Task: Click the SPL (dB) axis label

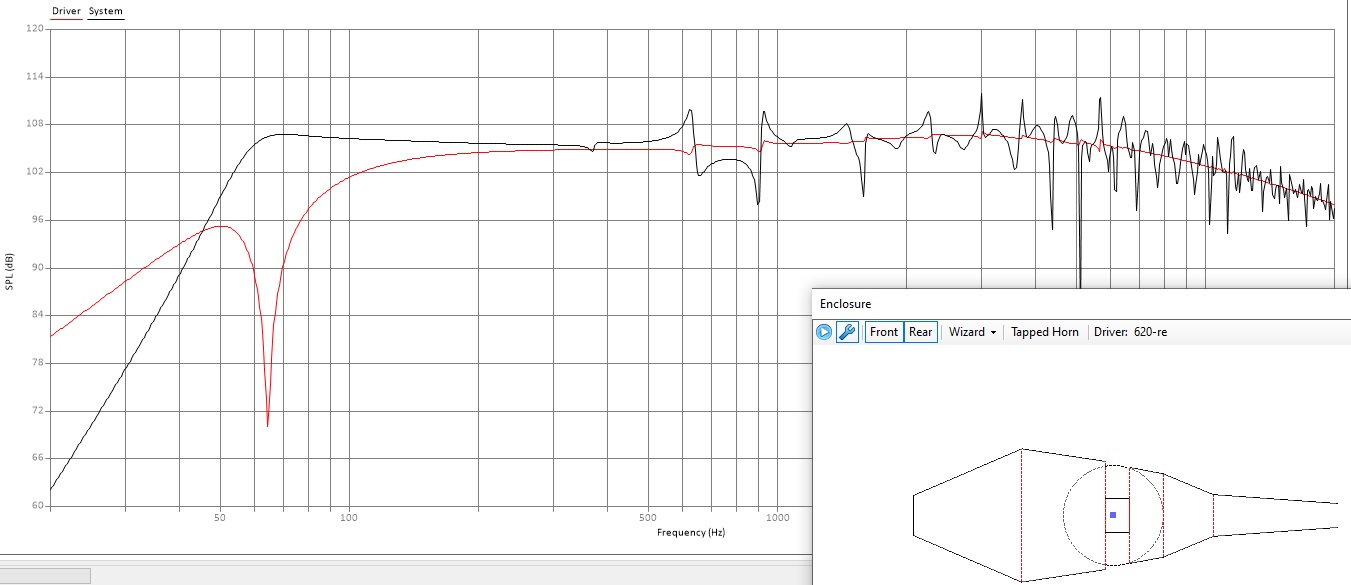Action: [10, 271]
